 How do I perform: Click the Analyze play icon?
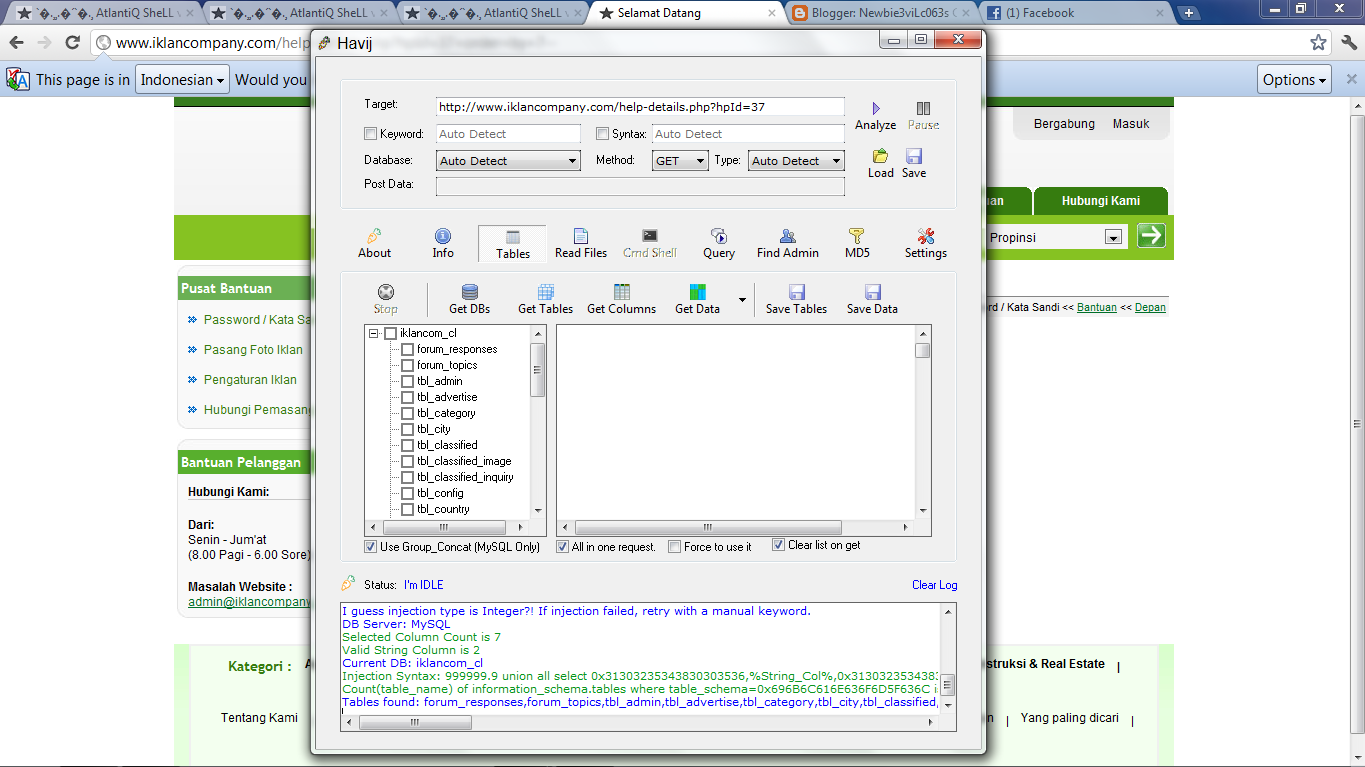pyautogui.click(x=876, y=108)
